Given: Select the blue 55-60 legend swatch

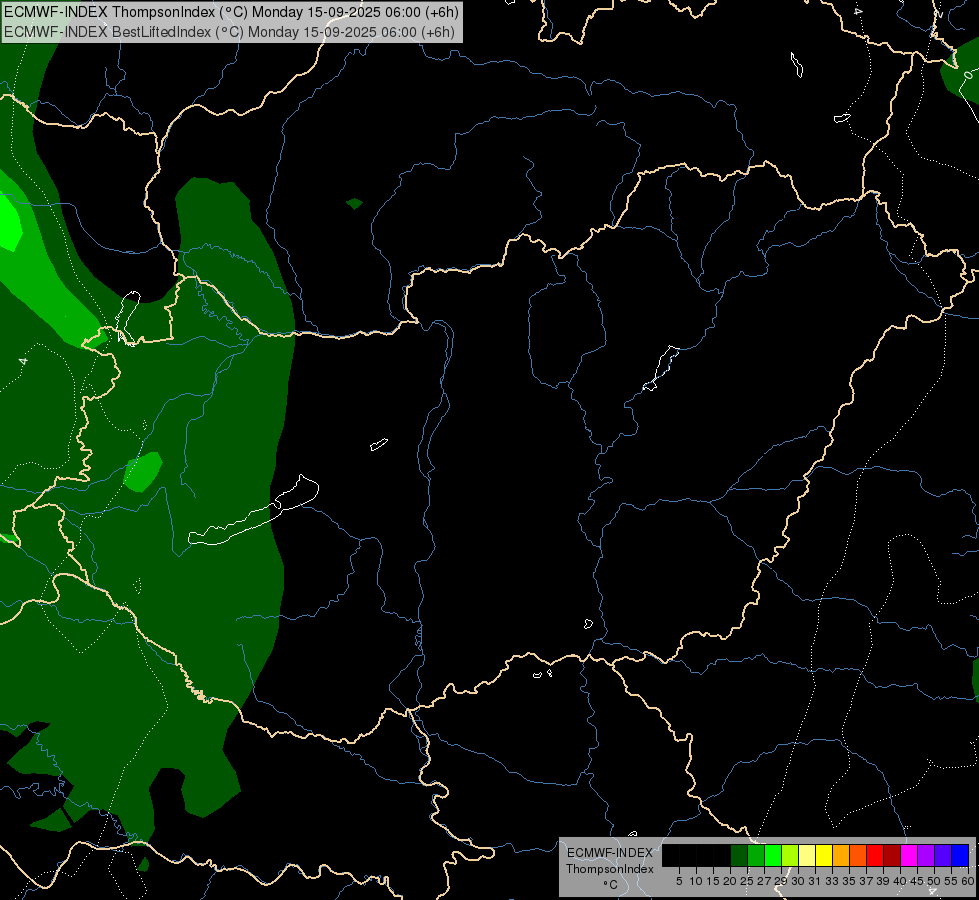Looking at the screenshot, I should [x=960, y=855].
